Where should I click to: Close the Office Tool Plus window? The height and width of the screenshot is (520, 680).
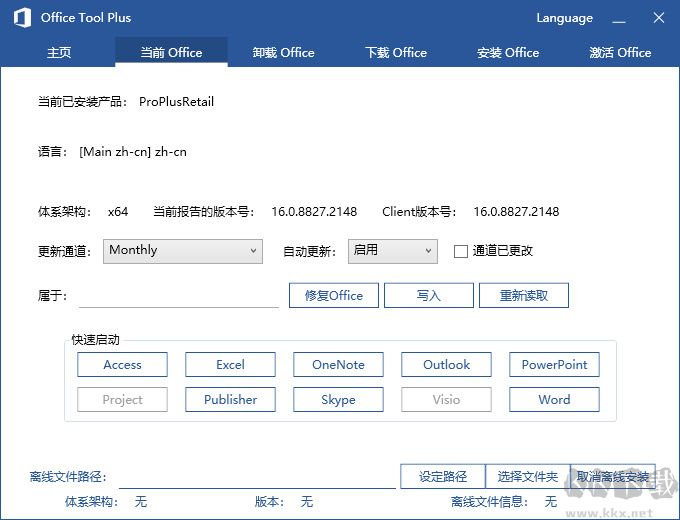(x=659, y=18)
